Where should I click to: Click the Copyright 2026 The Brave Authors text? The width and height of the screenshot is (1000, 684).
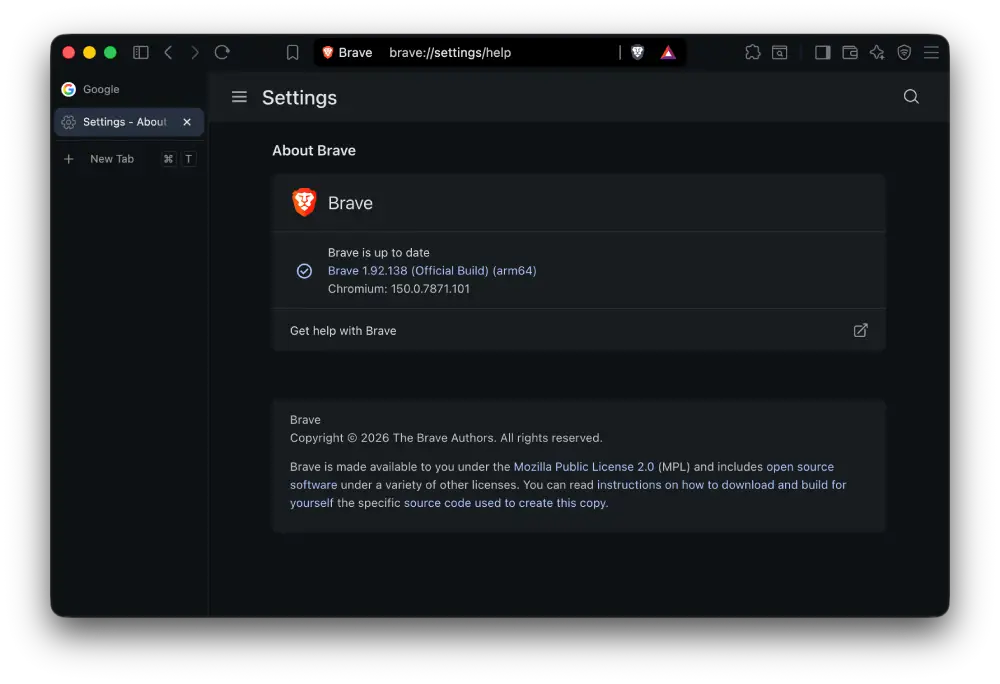[x=446, y=438]
